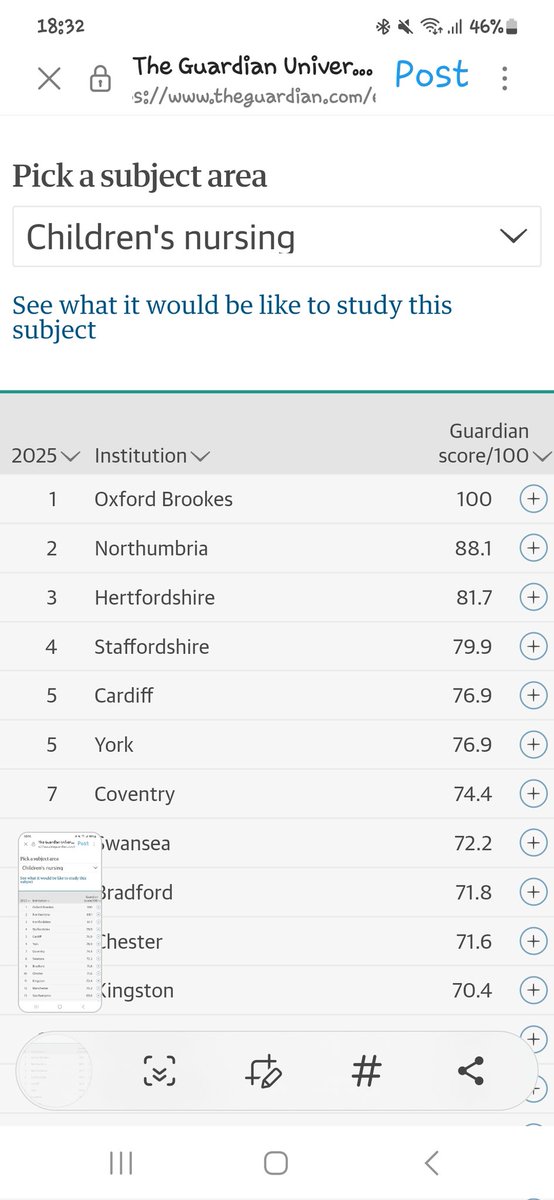Sort by Institution column header

point(152,456)
